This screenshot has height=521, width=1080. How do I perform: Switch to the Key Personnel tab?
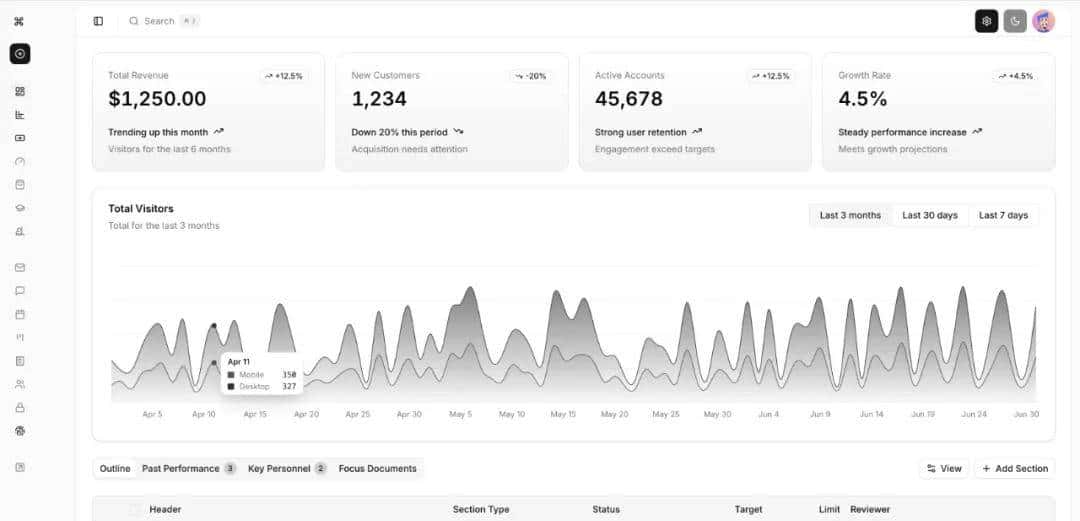pos(287,469)
